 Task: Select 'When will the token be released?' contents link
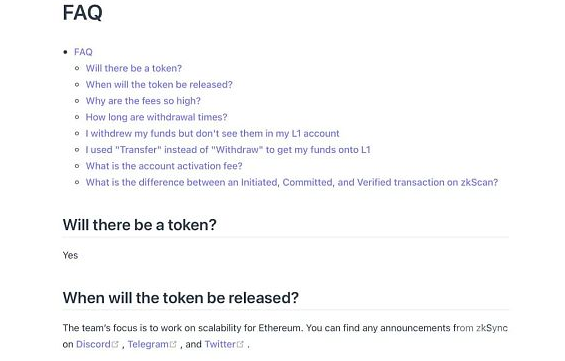pyautogui.click(x=159, y=85)
